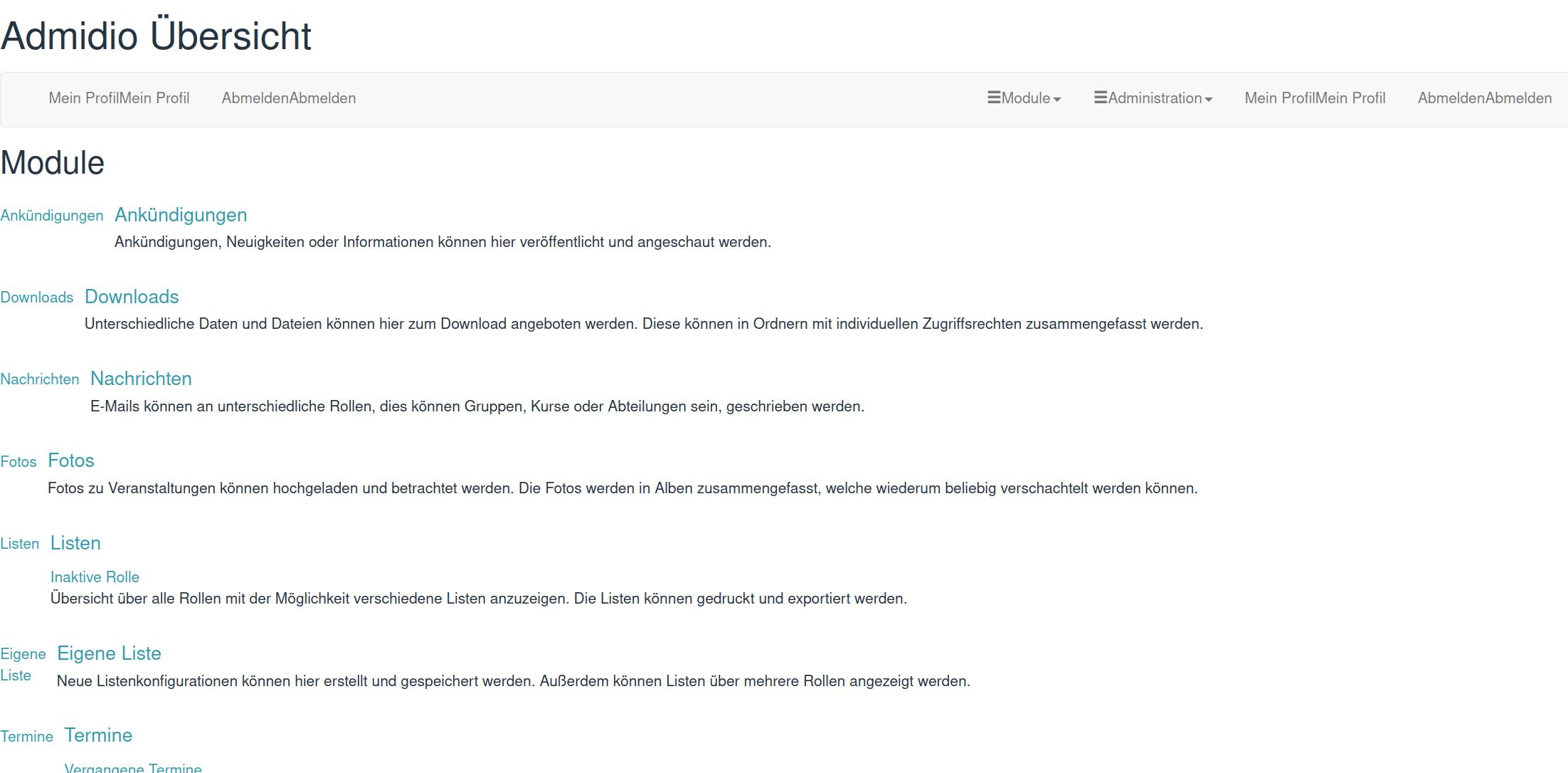
Task: Open the large Fotos heading link
Action: [x=71, y=461]
